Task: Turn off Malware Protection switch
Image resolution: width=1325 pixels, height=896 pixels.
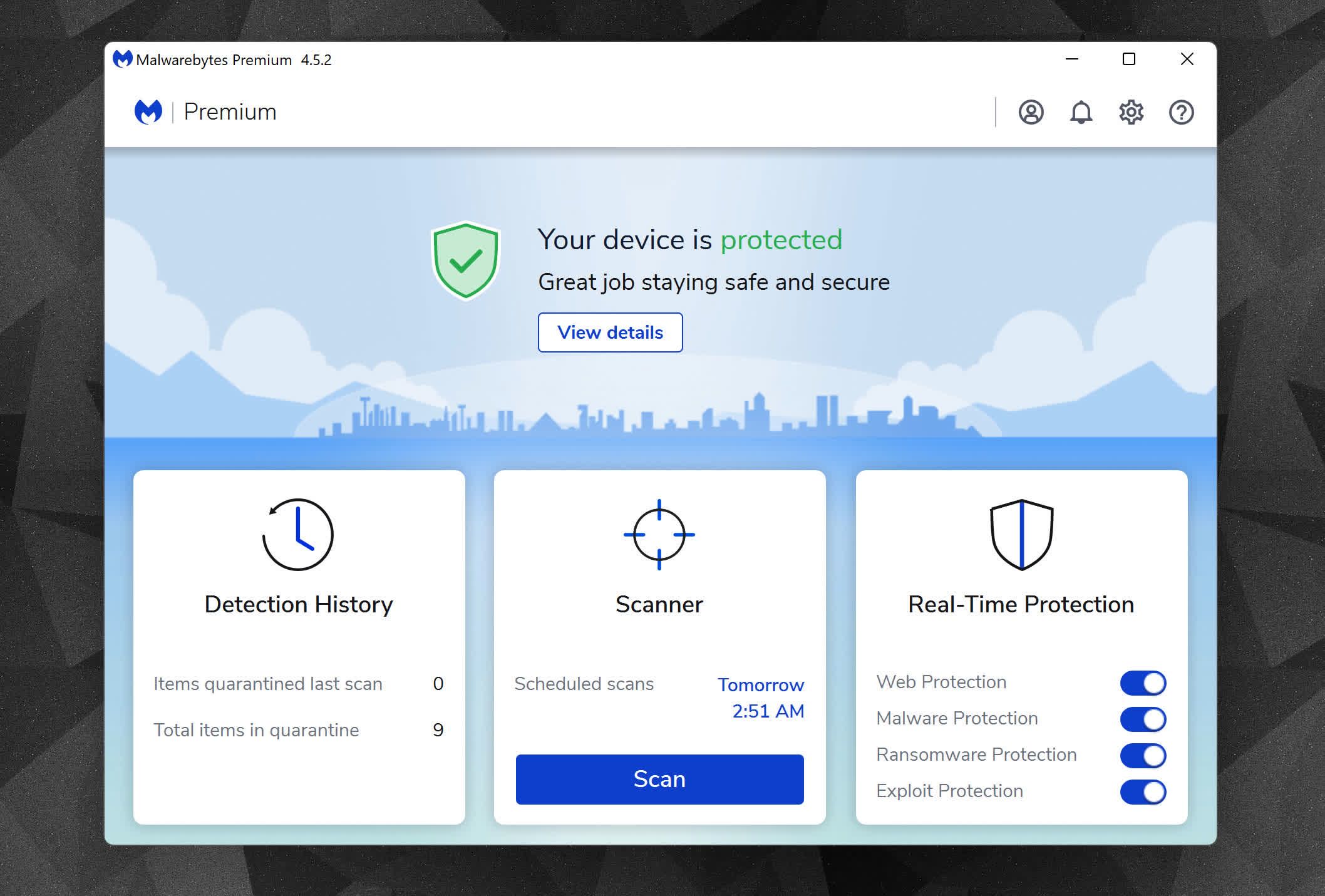Action: [x=1143, y=719]
